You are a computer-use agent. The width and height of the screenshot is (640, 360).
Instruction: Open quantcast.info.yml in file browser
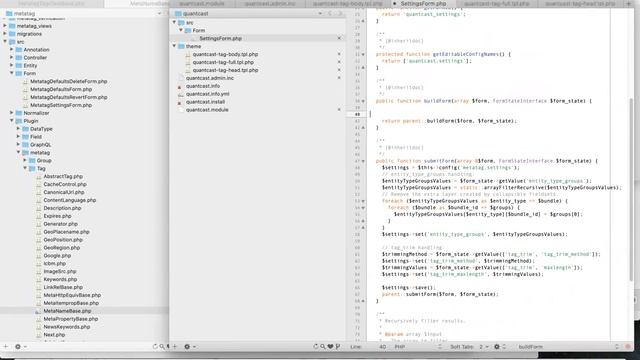click(x=207, y=93)
